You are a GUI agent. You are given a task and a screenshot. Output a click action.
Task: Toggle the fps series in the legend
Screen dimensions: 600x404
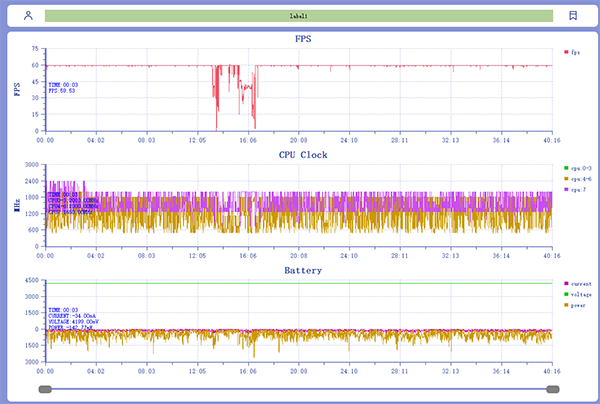(x=572, y=52)
